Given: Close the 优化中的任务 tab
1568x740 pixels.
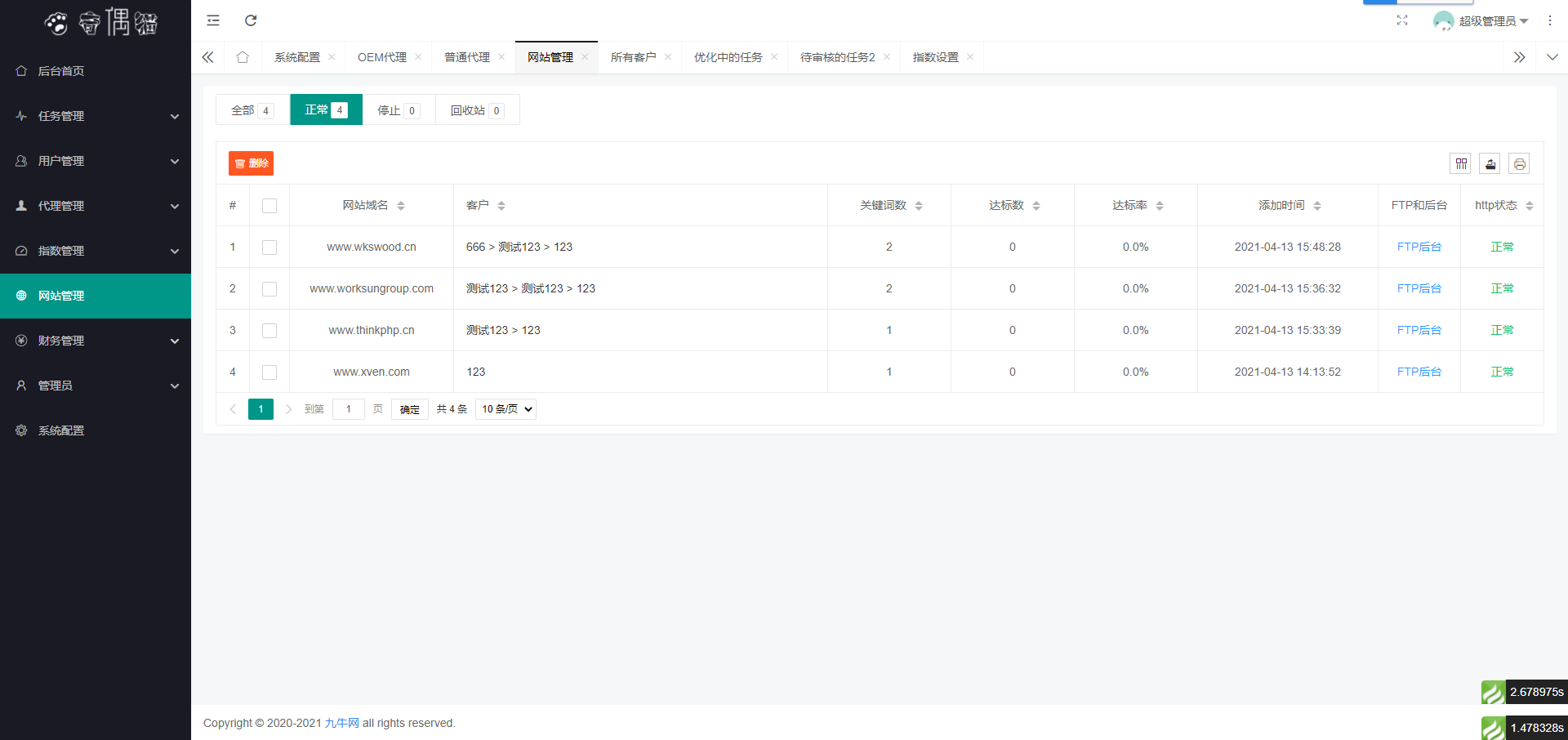Looking at the screenshot, I should [x=774, y=56].
